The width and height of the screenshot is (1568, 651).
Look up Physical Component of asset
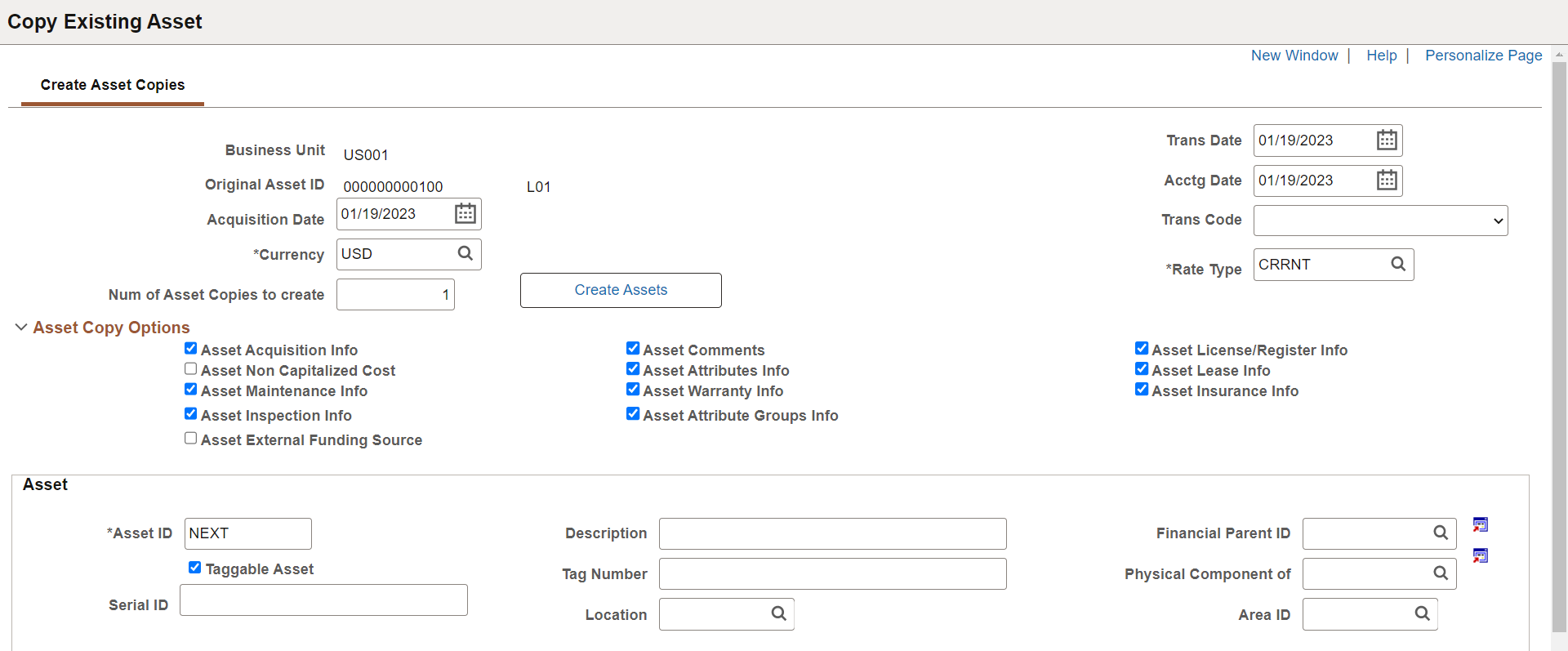click(1440, 573)
